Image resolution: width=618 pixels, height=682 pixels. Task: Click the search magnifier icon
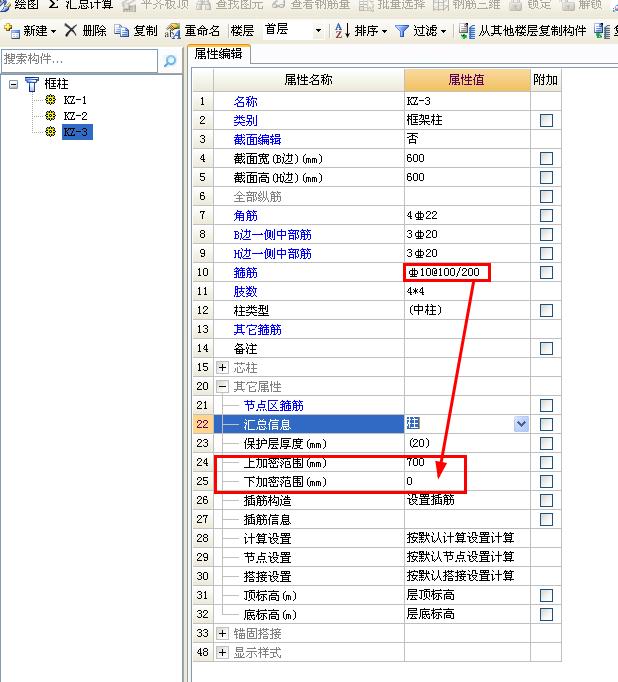(x=170, y=60)
